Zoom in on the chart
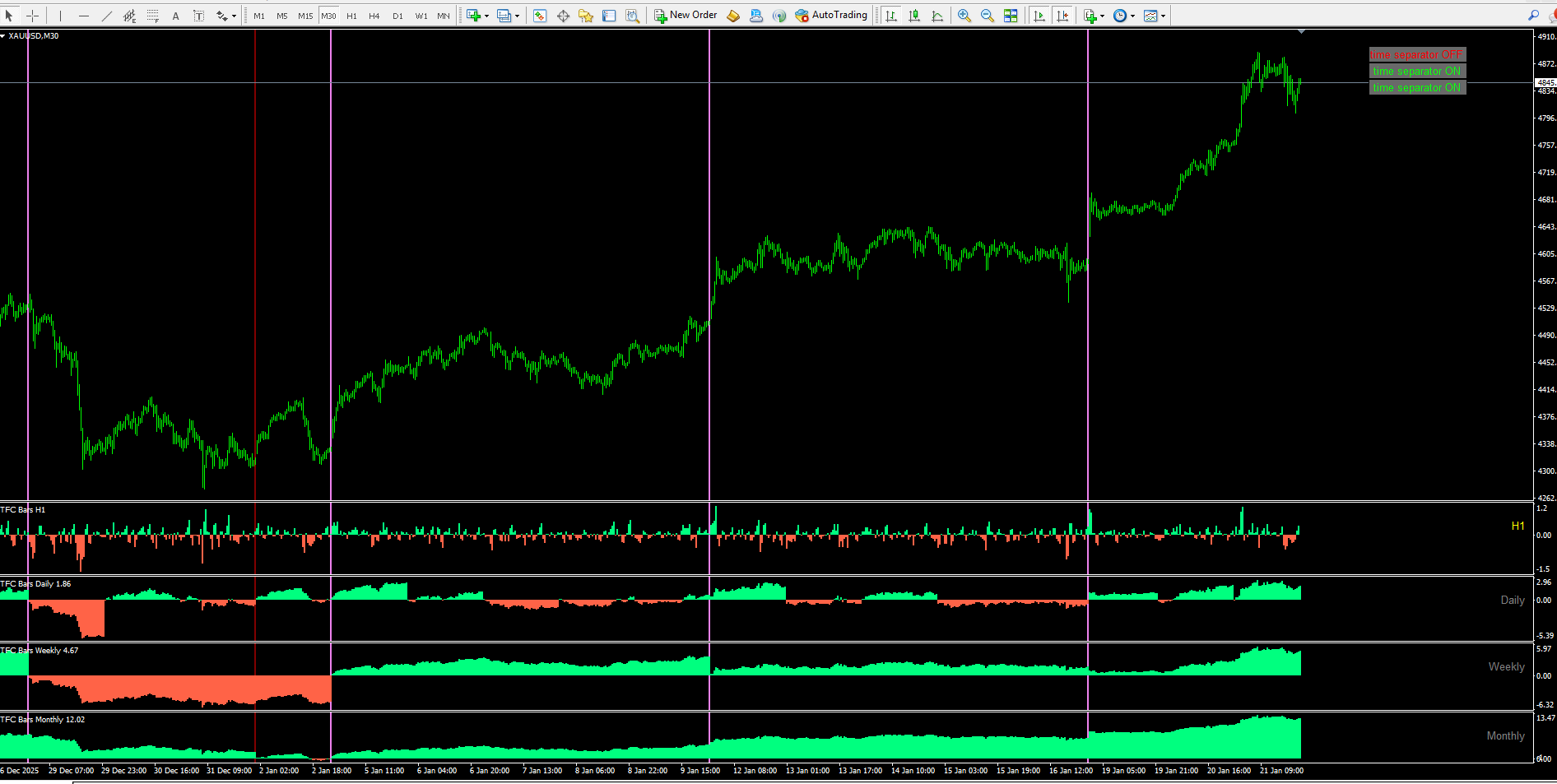1557x784 pixels. (x=964, y=16)
